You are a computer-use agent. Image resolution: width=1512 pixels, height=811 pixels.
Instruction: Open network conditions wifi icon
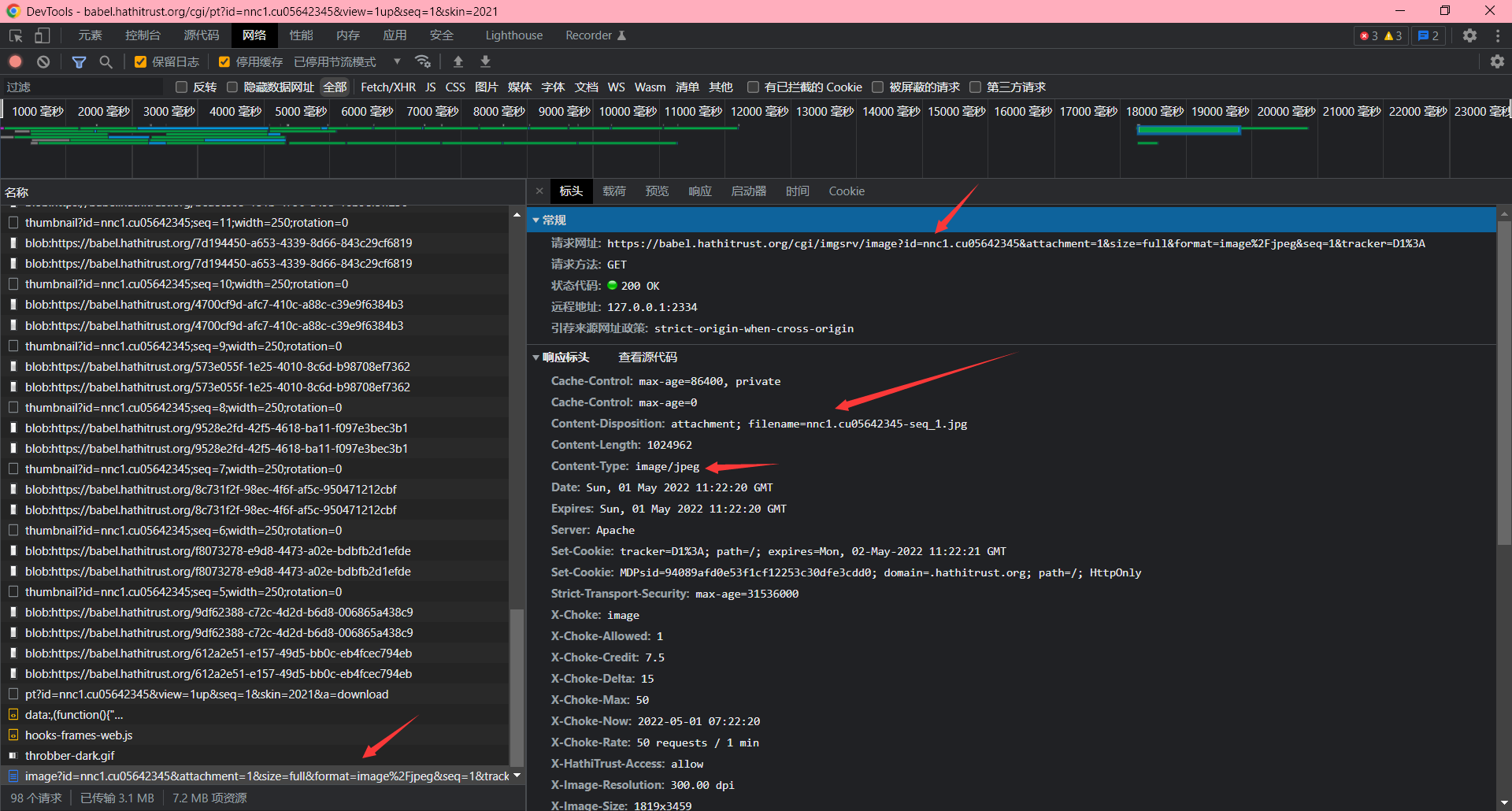coord(423,61)
